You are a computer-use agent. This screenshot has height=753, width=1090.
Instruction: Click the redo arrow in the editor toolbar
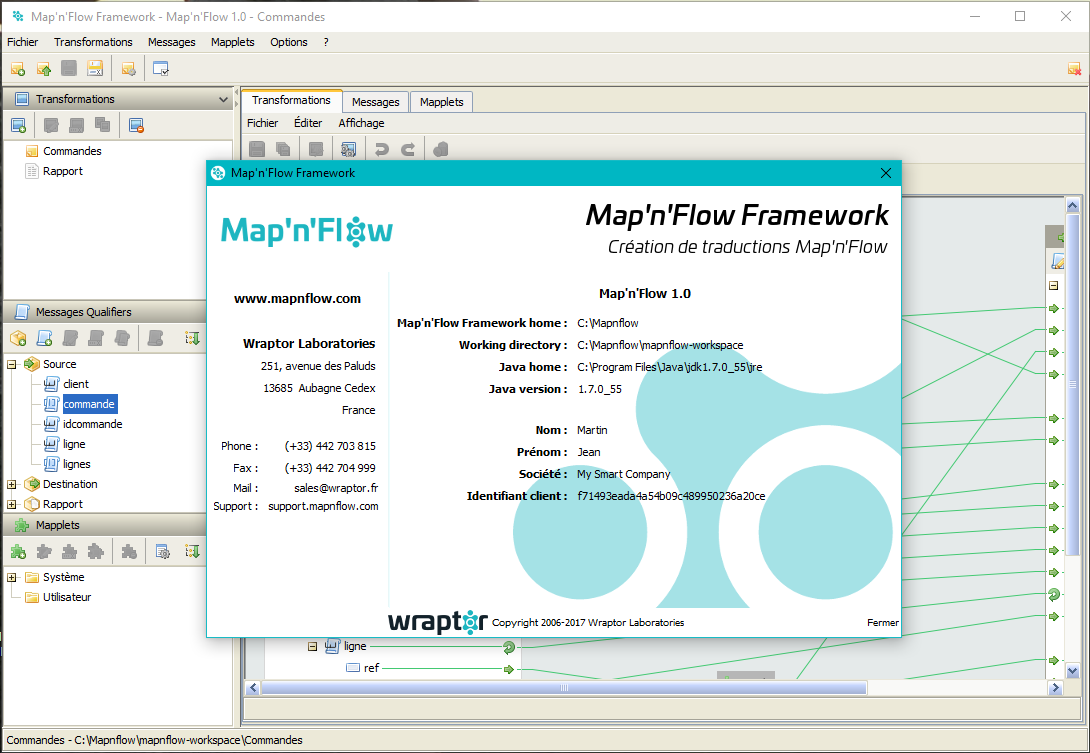tap(408, 149)
